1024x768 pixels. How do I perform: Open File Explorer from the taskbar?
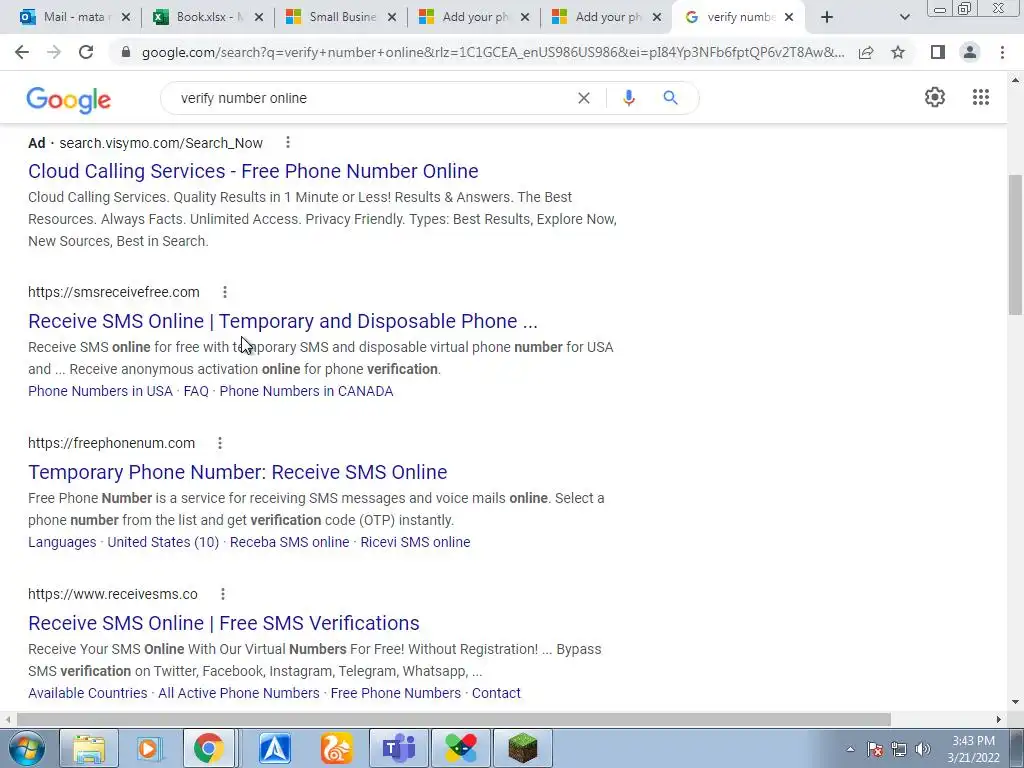point(89,748)
